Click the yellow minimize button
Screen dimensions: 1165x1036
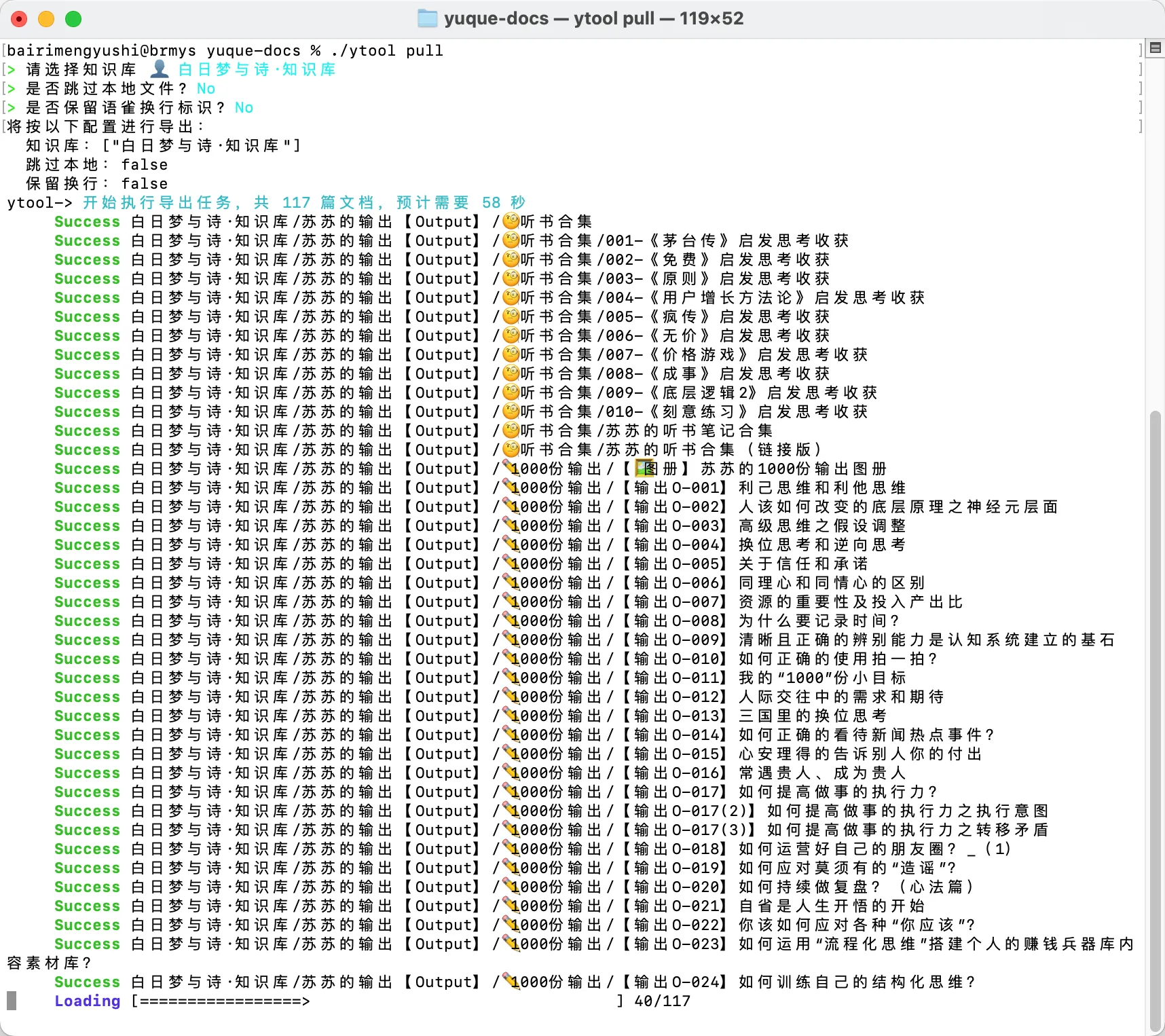[46, 19]
